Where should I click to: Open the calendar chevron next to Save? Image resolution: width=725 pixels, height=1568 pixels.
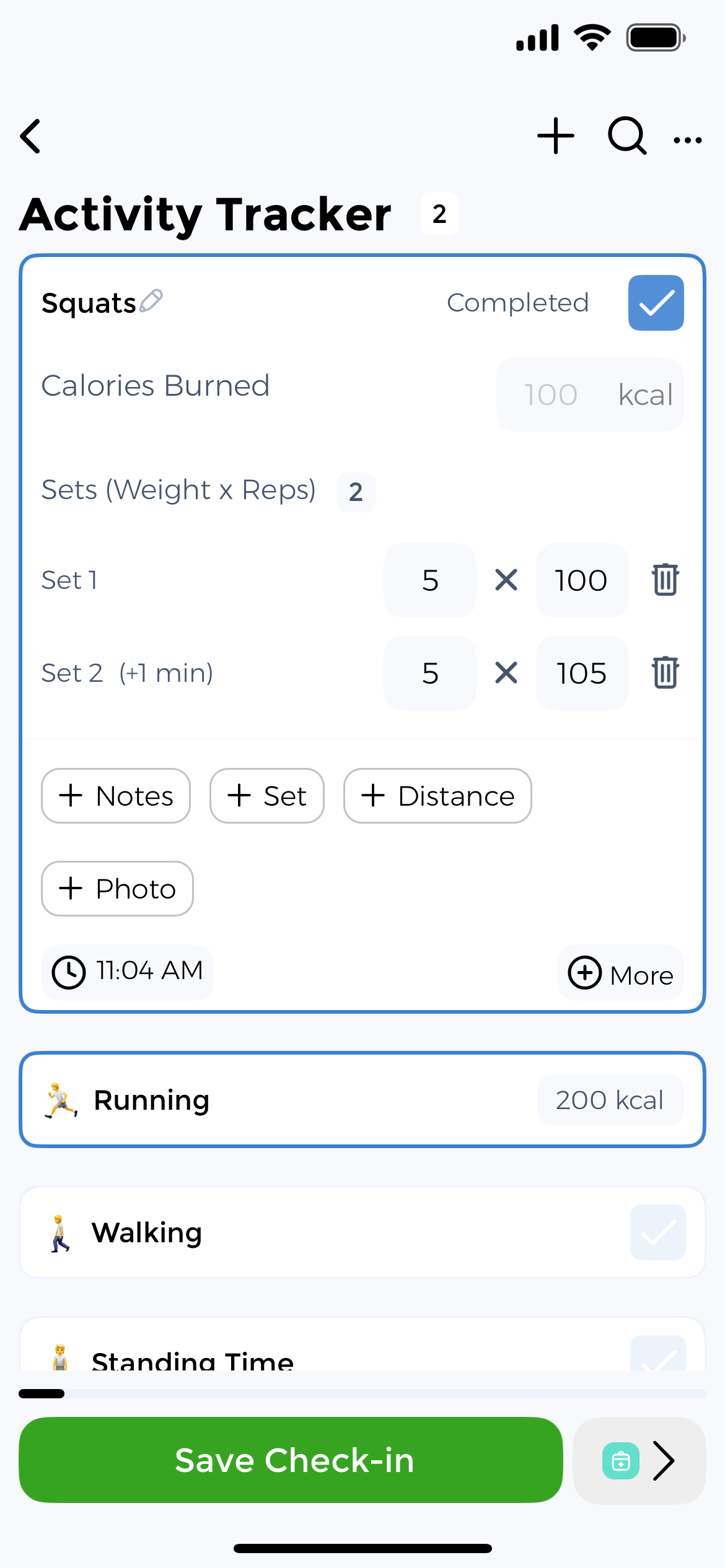click(639, 1460)
